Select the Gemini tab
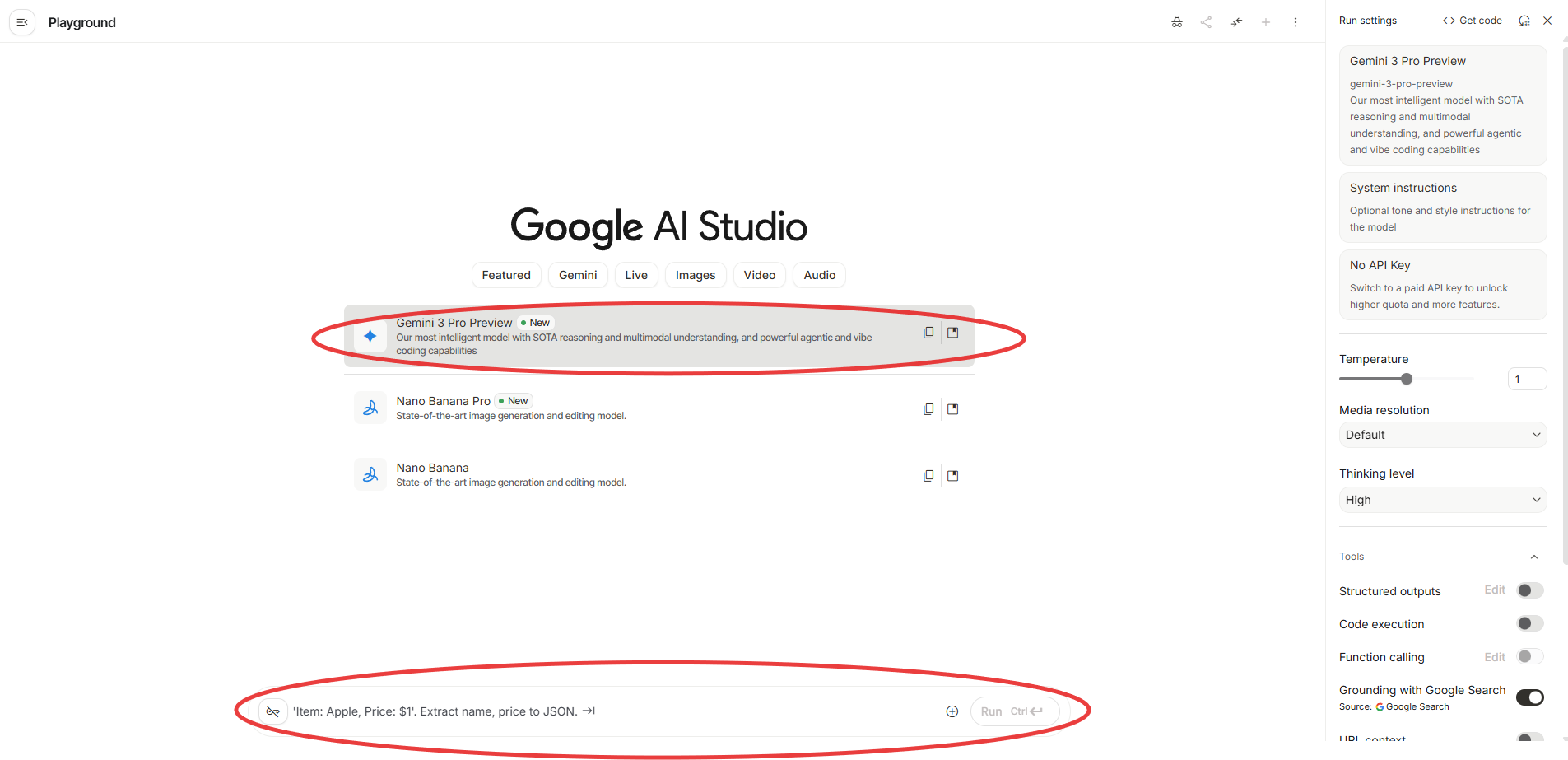Screen dimensions: 1568x760 [x=578, y=275]
